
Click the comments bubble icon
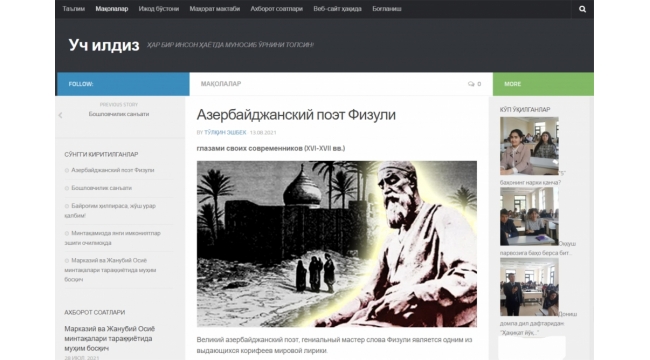click(x=471, y=84)
